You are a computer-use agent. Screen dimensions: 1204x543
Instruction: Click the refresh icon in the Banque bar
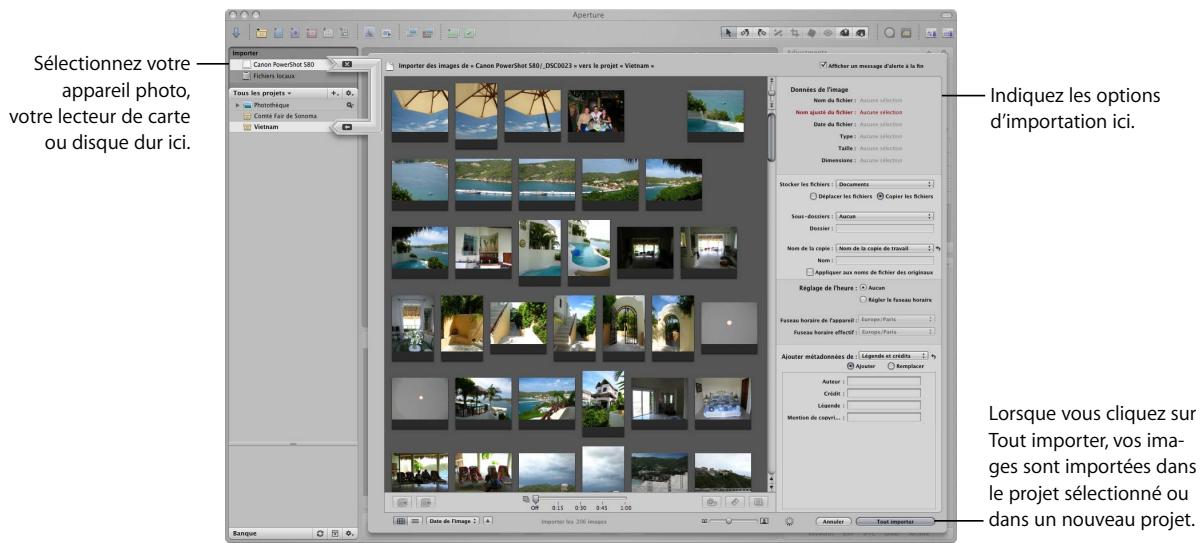click(x=320, y=534)
